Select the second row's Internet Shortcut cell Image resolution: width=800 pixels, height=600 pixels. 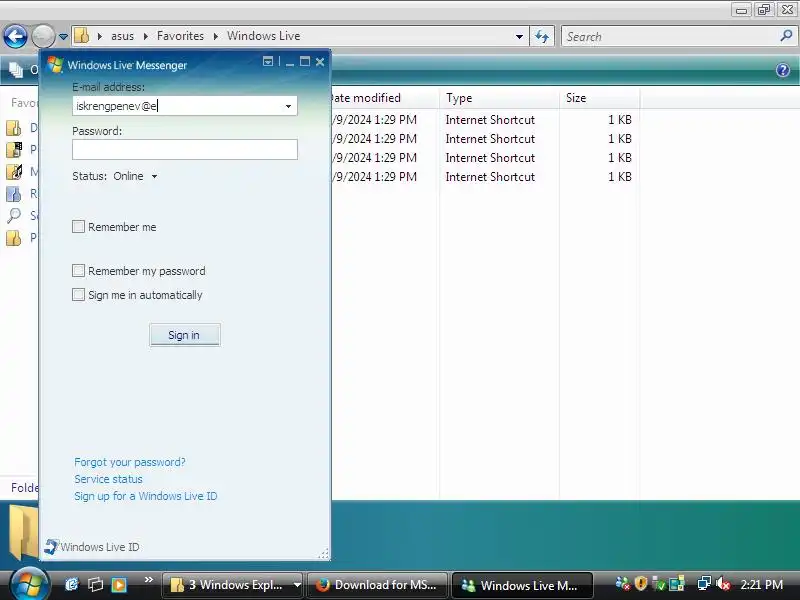[x=490, y=139]
